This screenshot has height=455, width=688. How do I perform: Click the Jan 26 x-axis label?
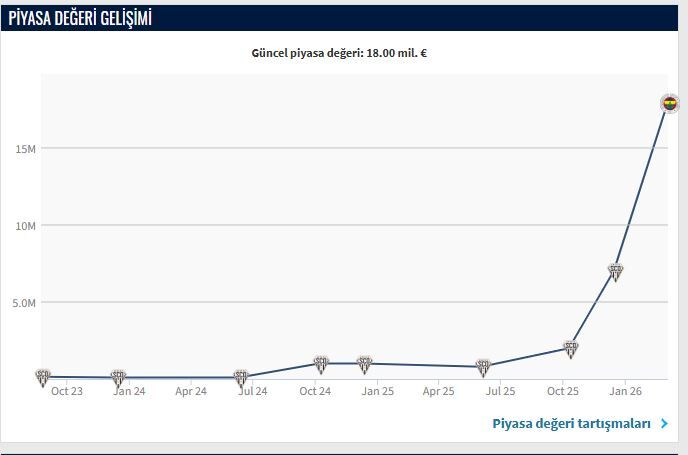coord(625,391)
